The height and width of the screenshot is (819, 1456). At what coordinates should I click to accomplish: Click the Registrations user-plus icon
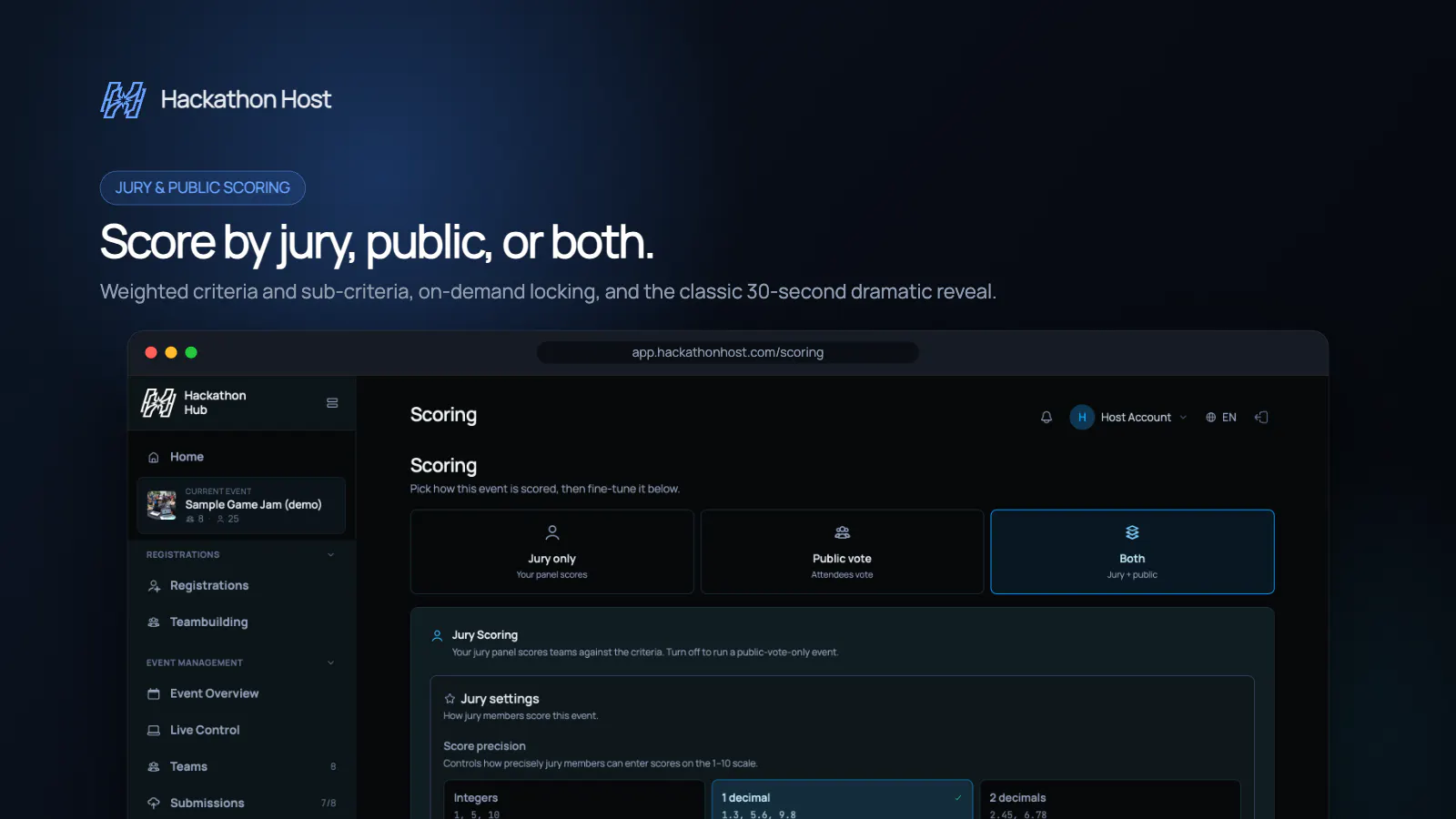(x=154, y=586)
